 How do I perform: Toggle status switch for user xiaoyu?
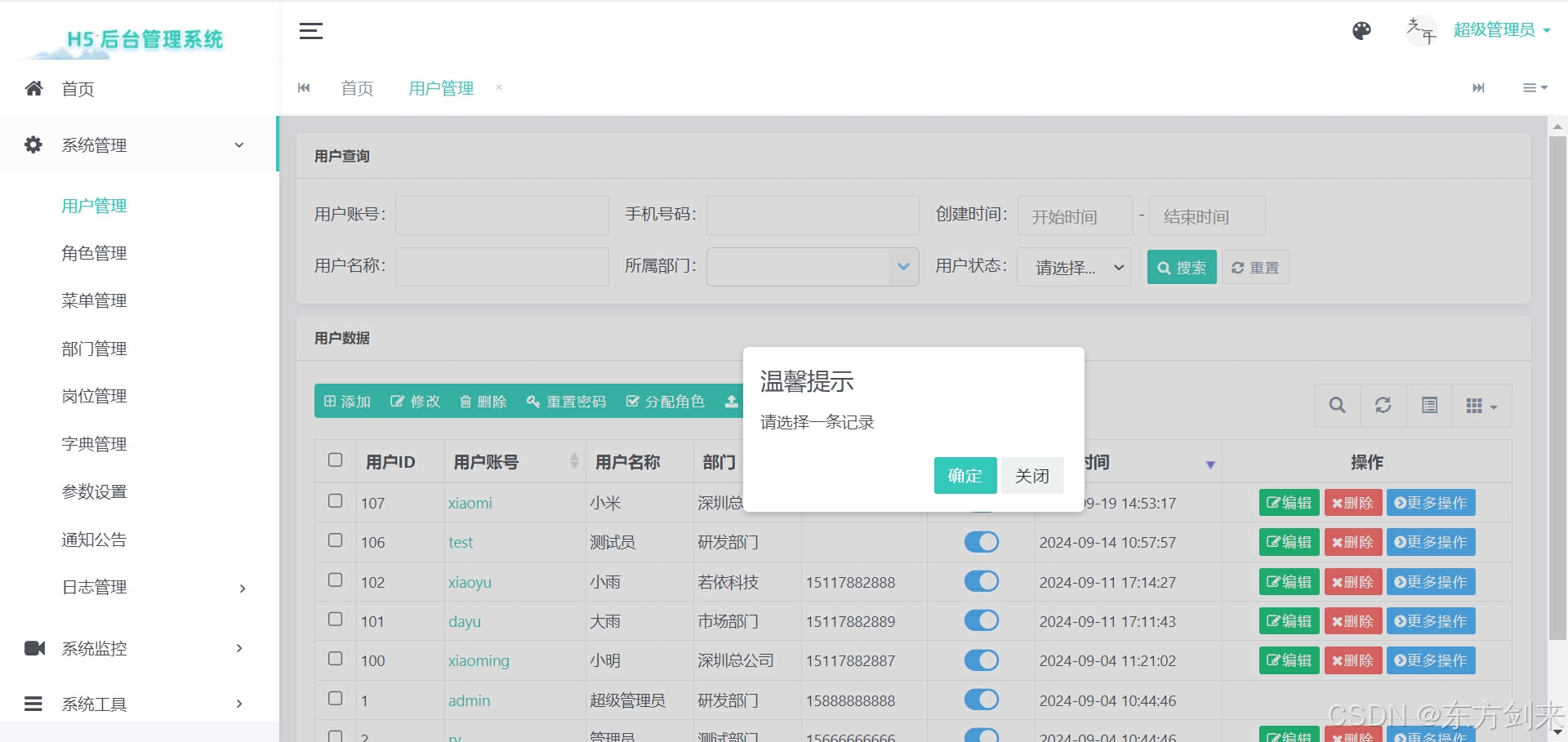982,581
